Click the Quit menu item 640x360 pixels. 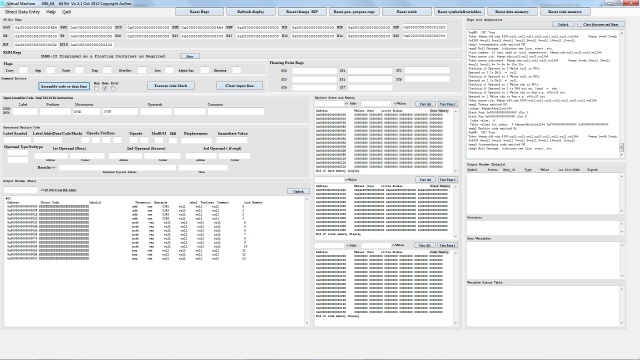point(67,12)
